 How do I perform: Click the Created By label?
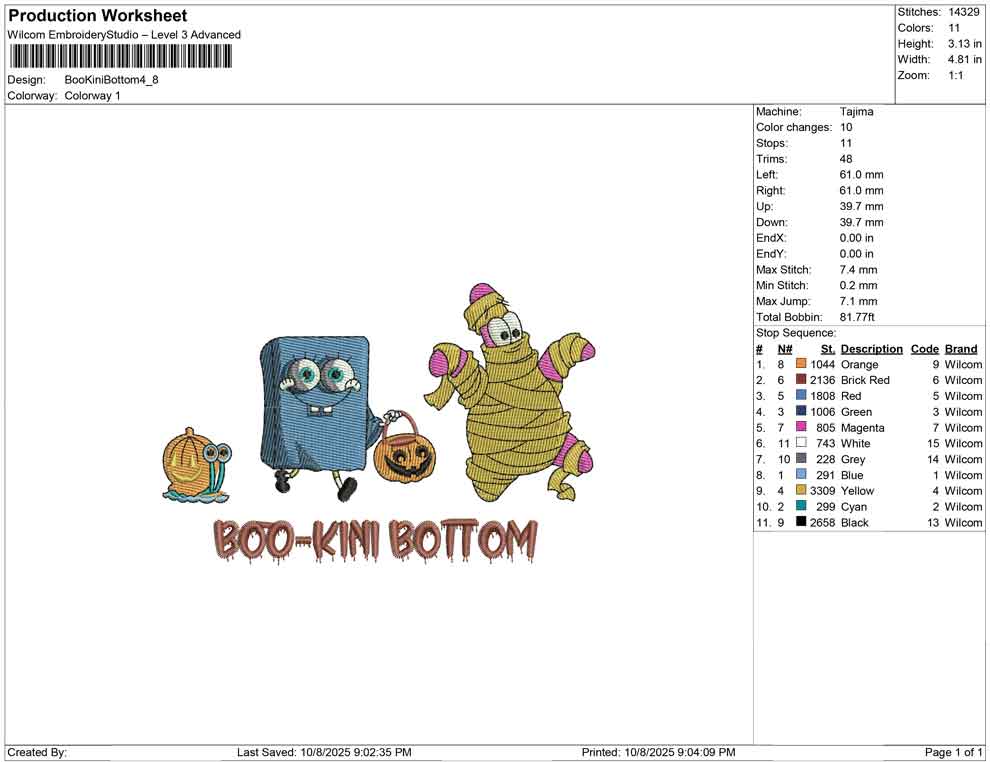pyautogui.click(x=37, y=752)
